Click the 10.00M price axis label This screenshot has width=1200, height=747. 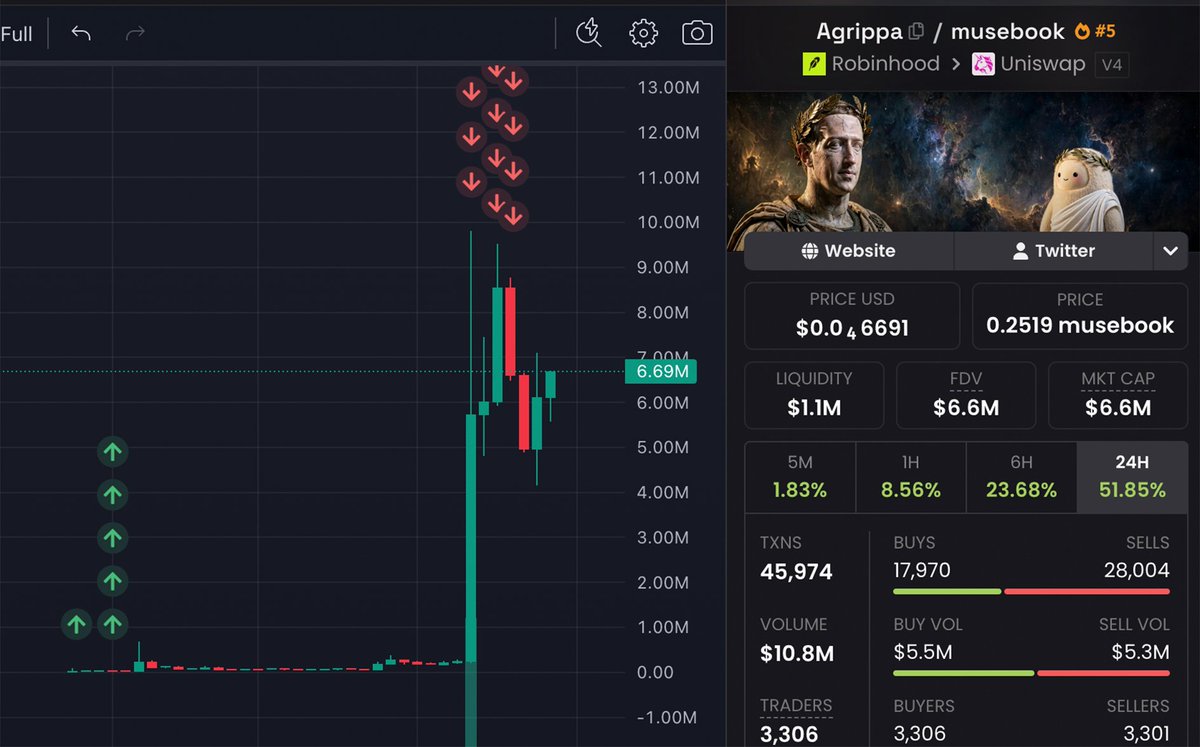pyautogui.click(x=668, y=222)
